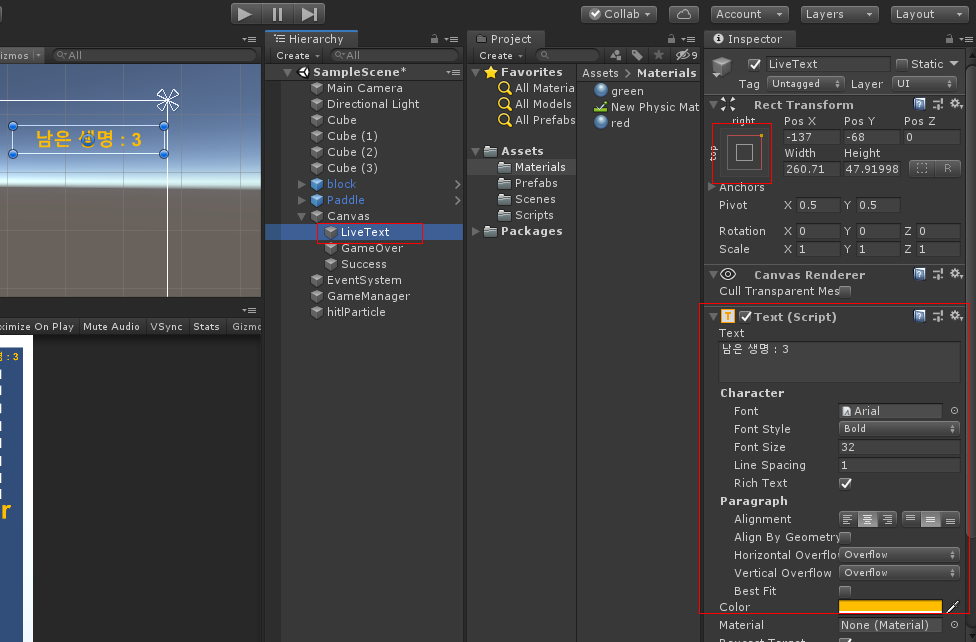Set horizontal alignment to left

(x=848, y=519)
